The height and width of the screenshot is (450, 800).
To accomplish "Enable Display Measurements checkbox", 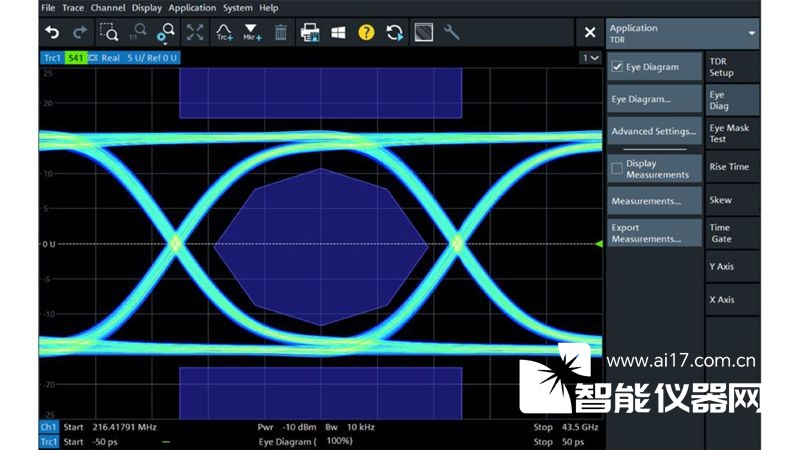I will (617, 168).
